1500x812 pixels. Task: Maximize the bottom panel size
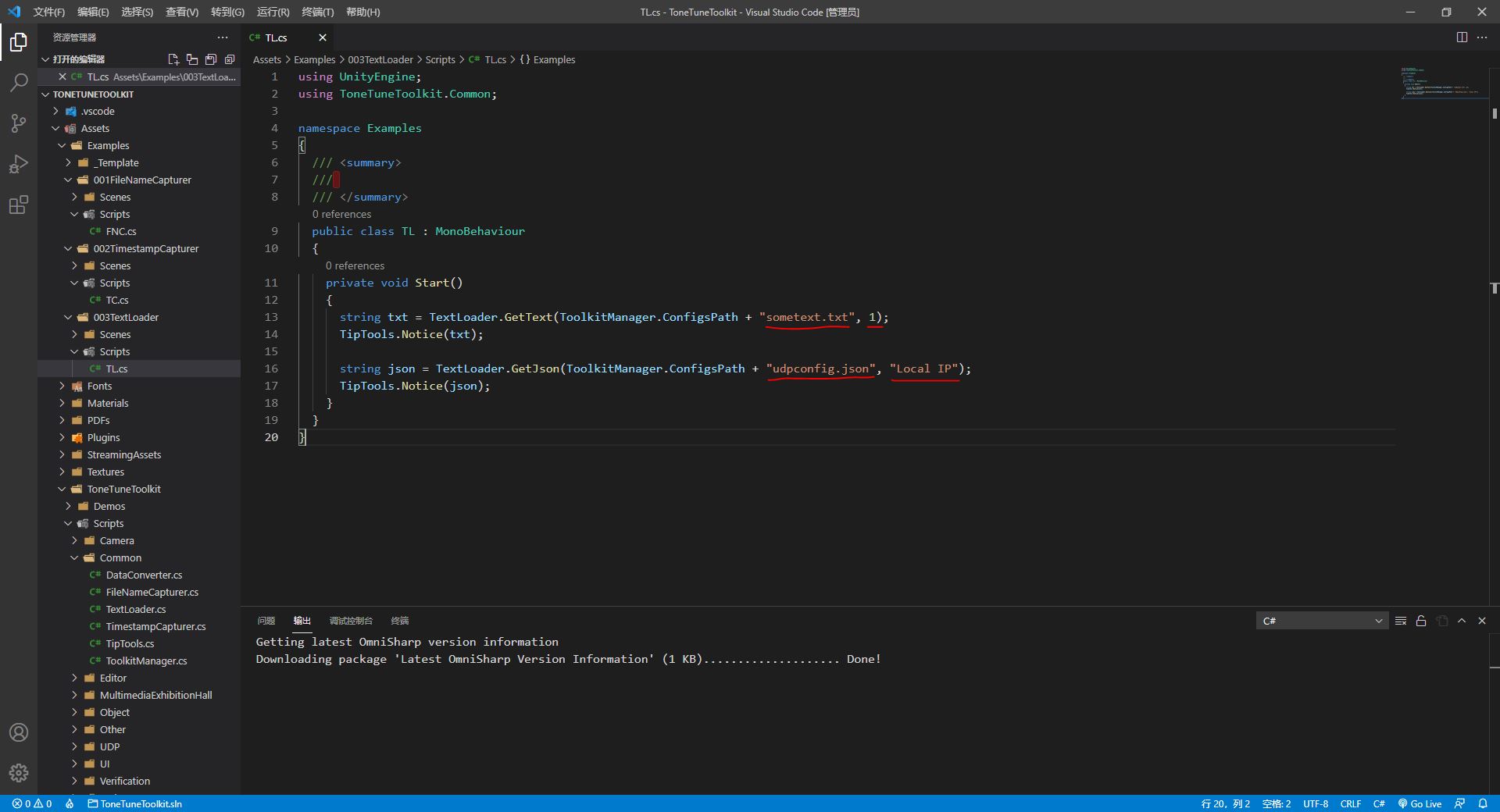click(x=1462, y=621)
